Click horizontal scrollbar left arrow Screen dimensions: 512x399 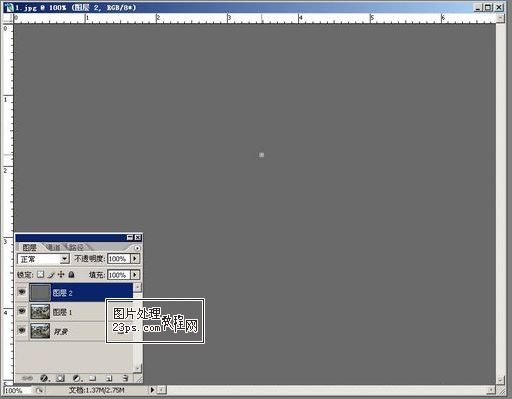click(161, 390)
